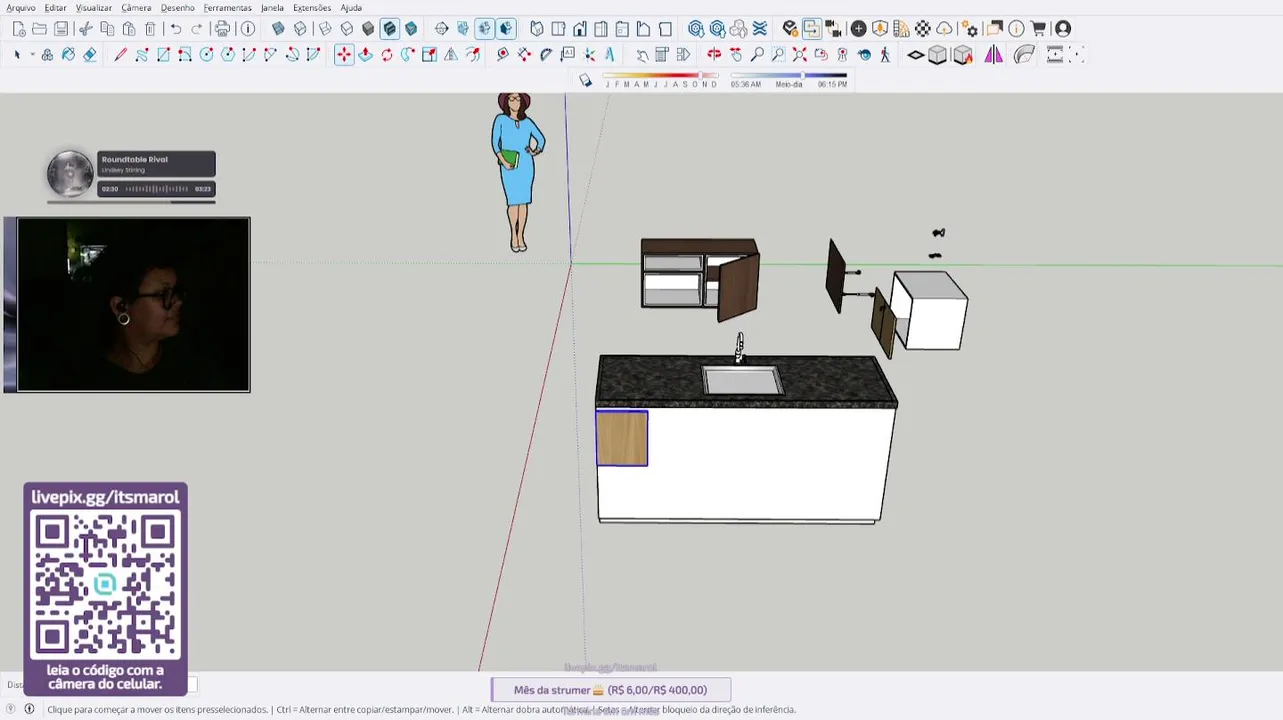
Task: Toggle Back Edges style
Action: pos(300,29)
